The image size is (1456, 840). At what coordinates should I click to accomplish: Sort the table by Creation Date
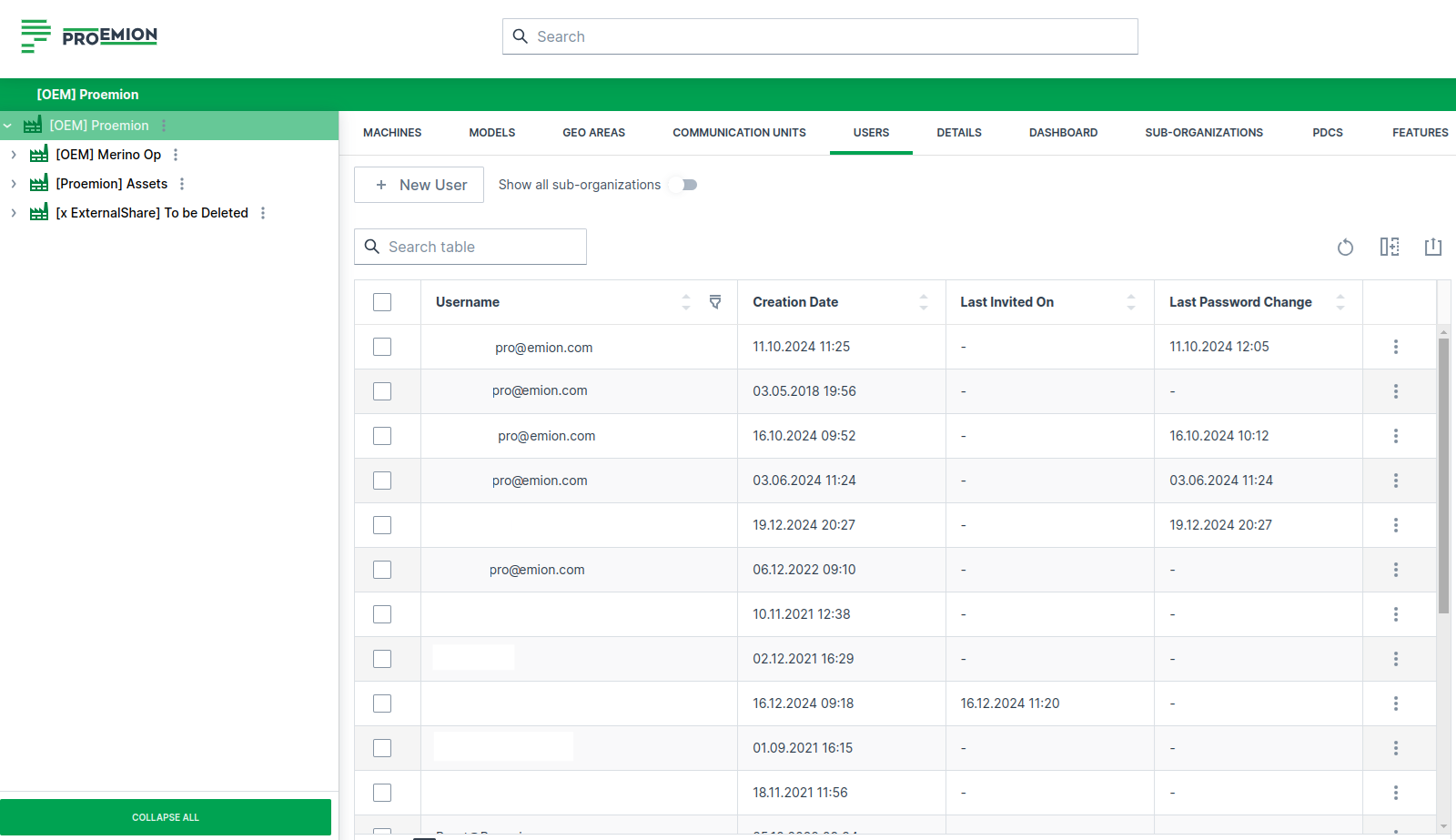coord(922,301)
